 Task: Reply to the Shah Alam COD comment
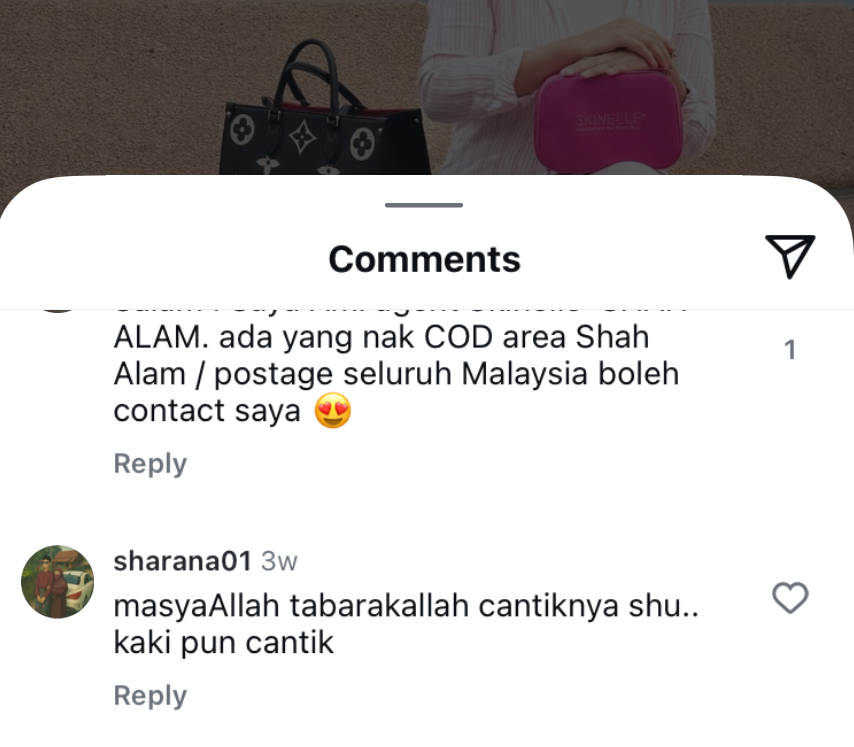(150, 464)
